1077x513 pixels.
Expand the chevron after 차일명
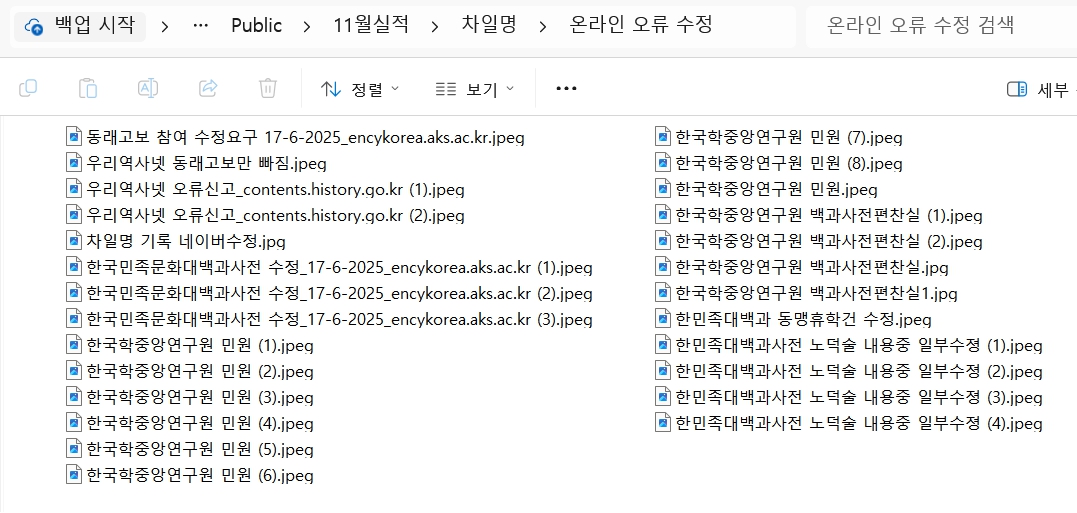543,27
